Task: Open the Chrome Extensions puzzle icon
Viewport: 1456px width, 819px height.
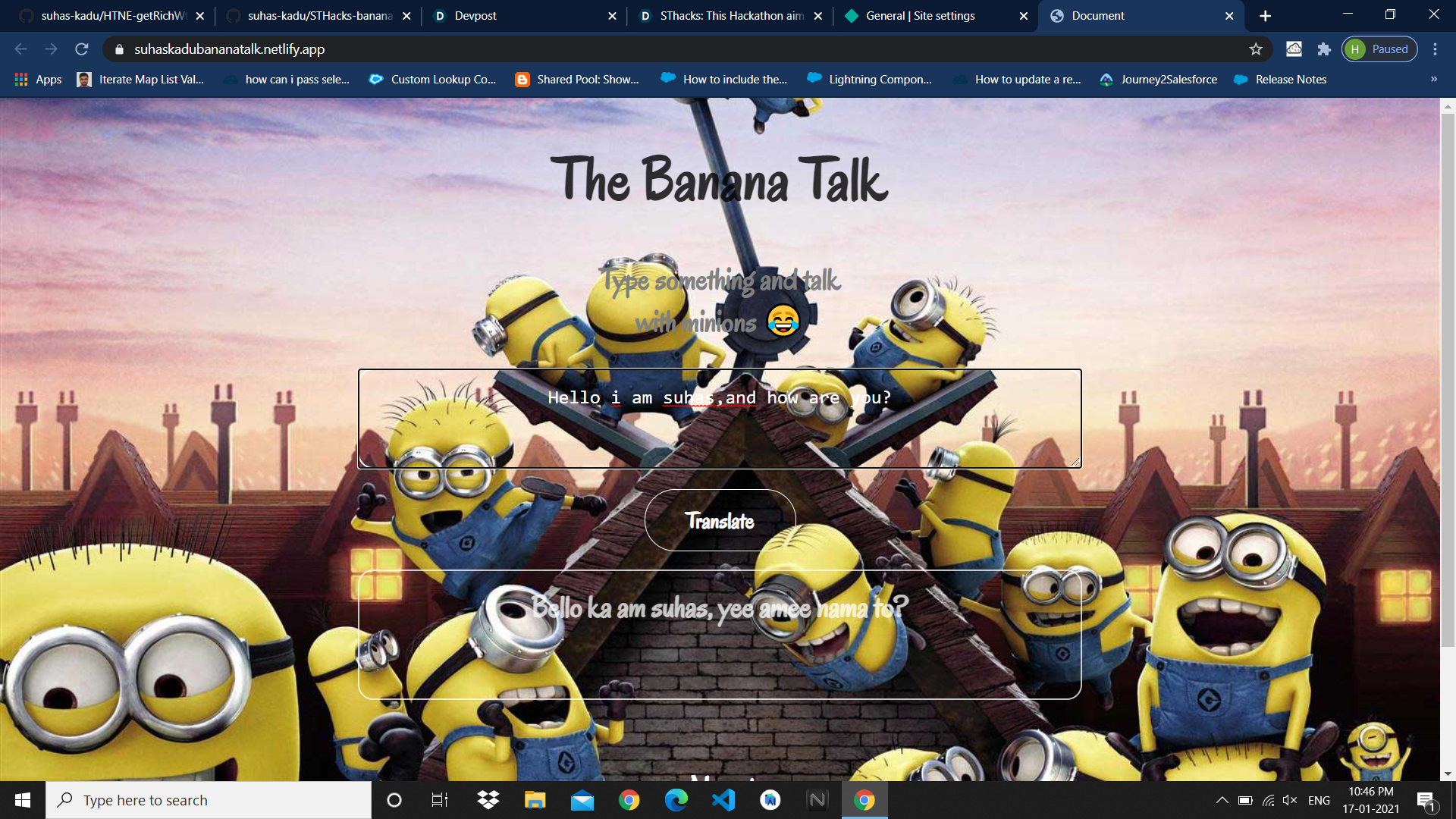Action: 1324,49
